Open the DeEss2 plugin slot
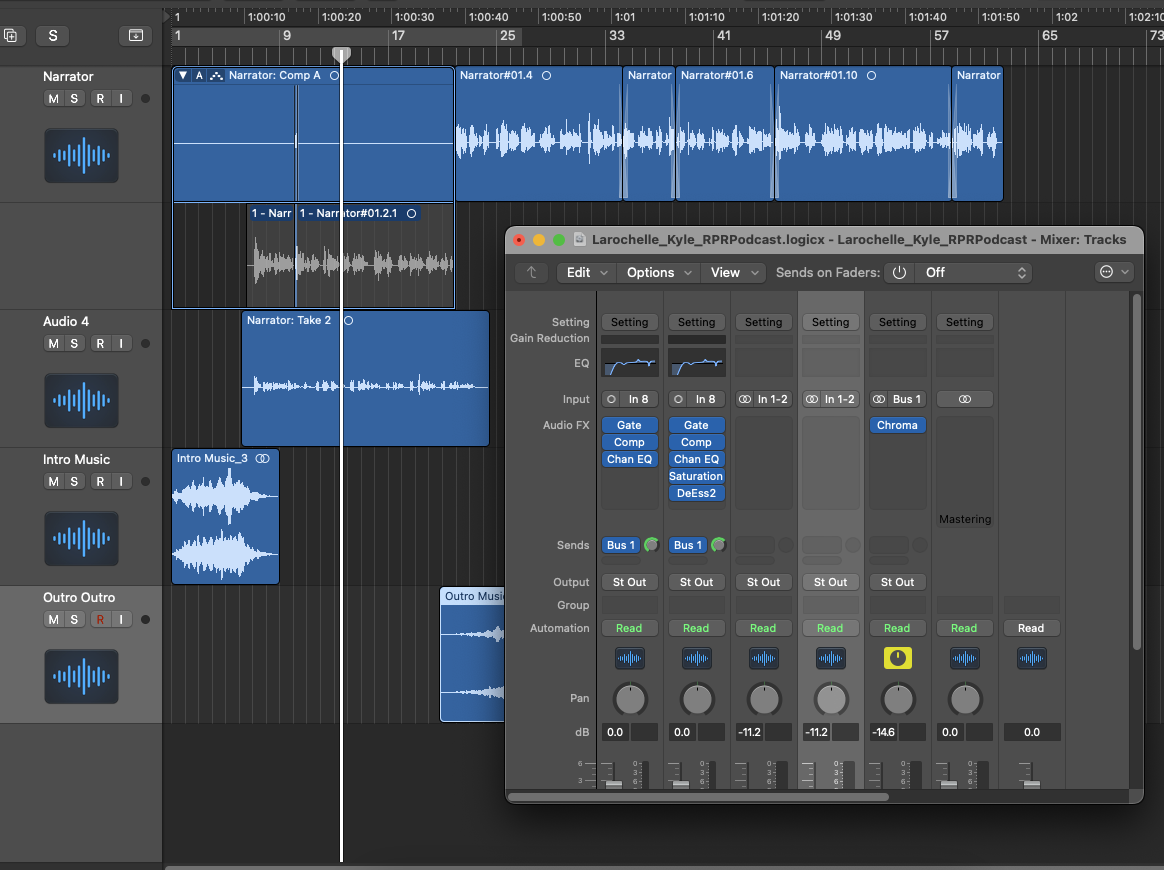The height and width of the screenshot is (870, 1164). 696,494
